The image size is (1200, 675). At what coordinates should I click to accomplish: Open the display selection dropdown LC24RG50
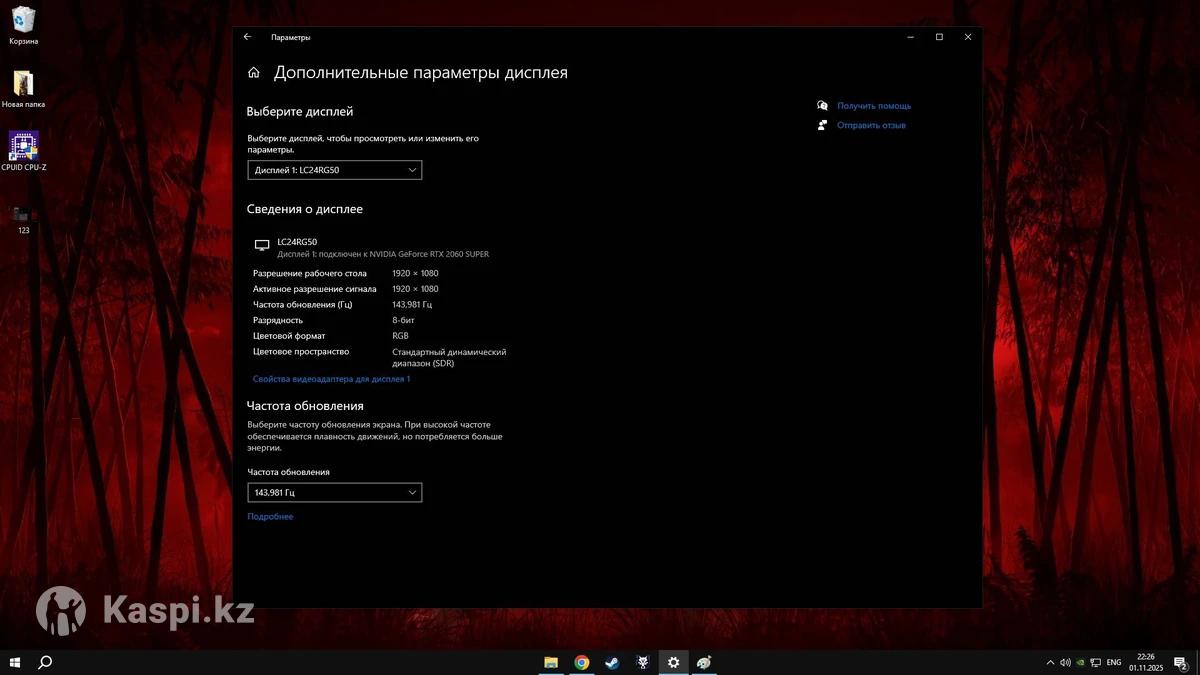click(x=334, y=170)
